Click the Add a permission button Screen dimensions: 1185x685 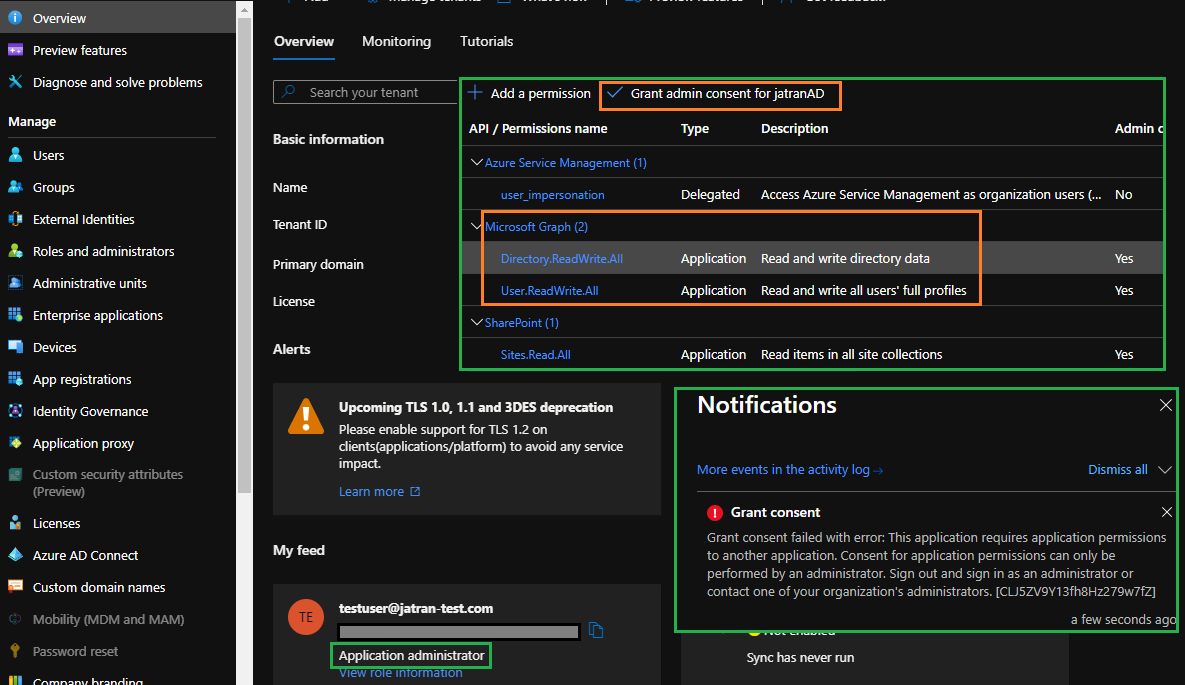pyautogui.click(x=529, y=93)
